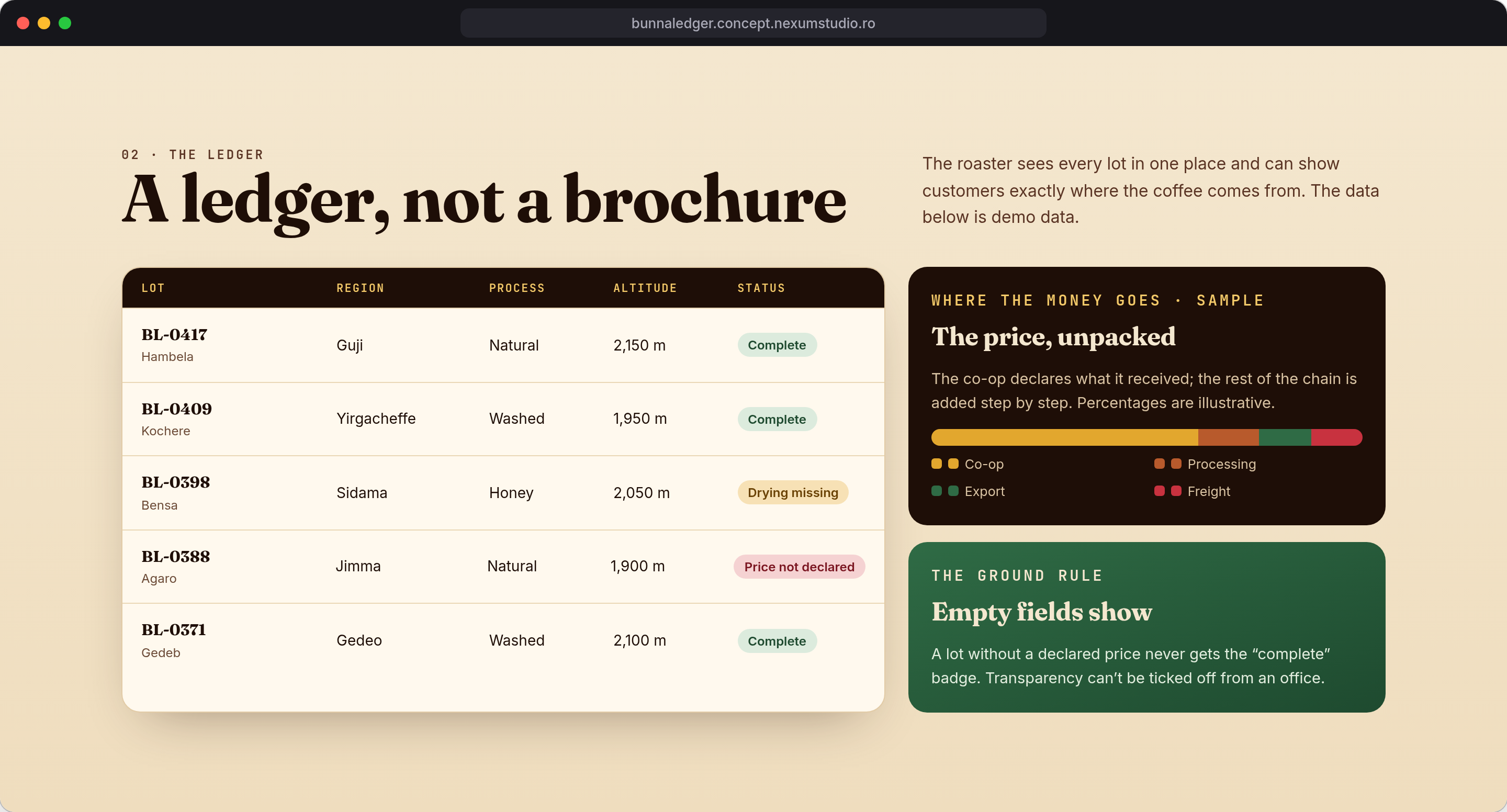The image size is (1507, 812).
Task: Click the 1,900 m altitude value
Action: tap(637, 566)
